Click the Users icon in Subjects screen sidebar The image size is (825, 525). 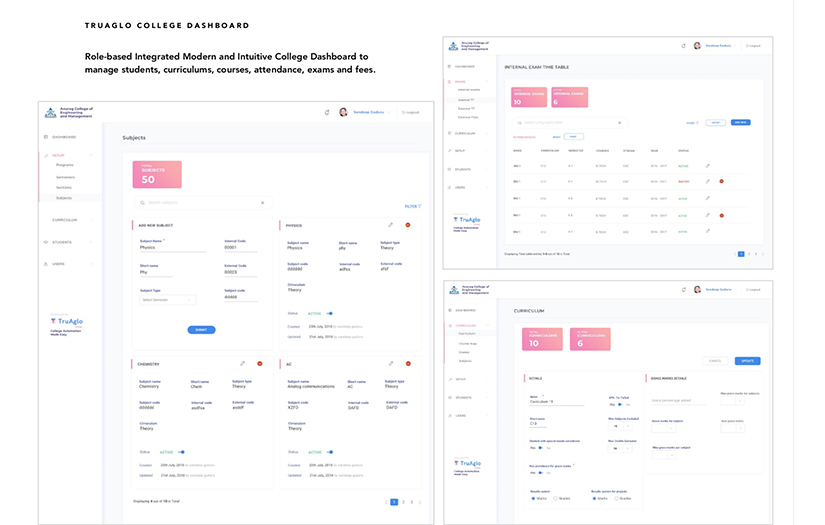[x=46, y=264]
